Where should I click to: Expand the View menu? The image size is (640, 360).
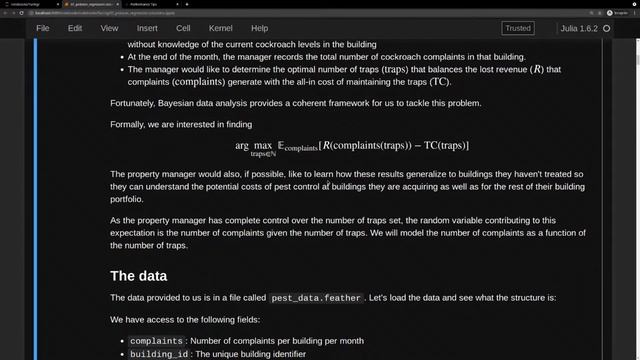pos(109,28)
